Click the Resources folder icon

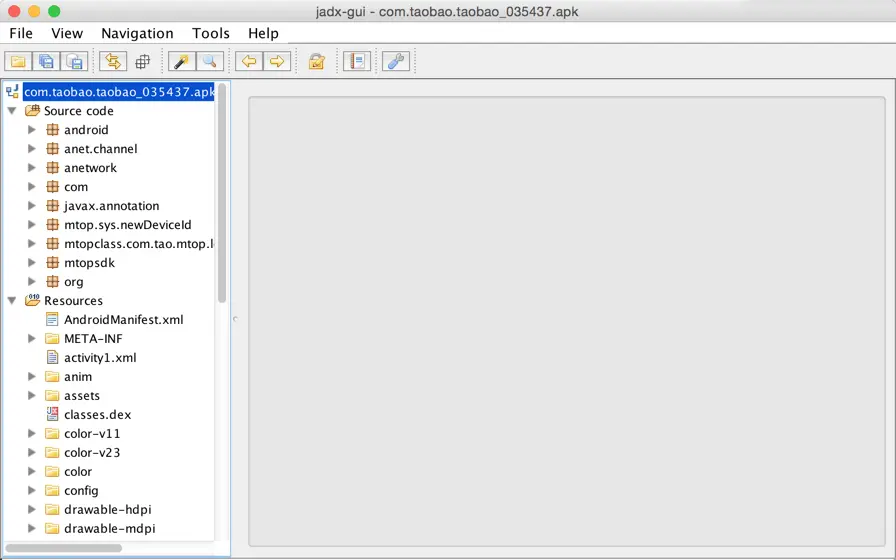tap(33, 300)
